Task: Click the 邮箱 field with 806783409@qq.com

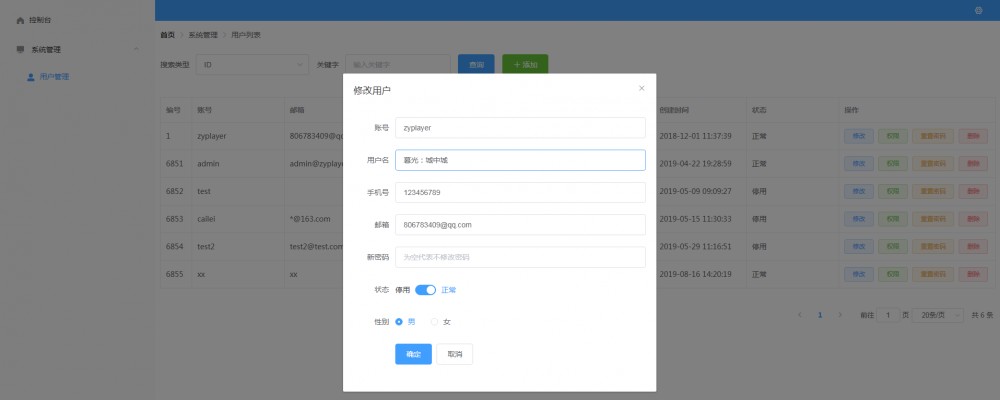Action: [x=520, y=225]
